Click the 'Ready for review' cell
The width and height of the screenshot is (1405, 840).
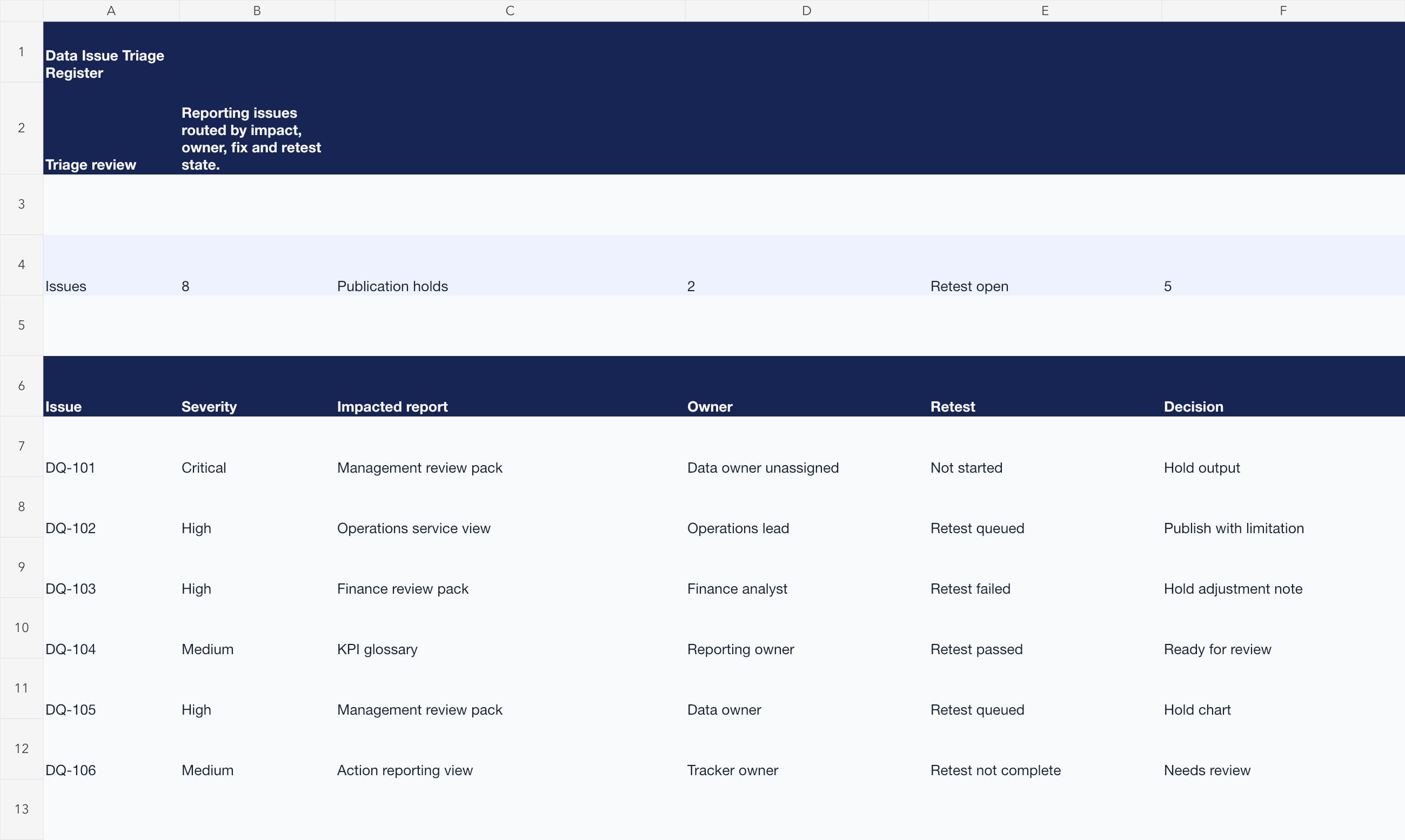(1283, 628)
